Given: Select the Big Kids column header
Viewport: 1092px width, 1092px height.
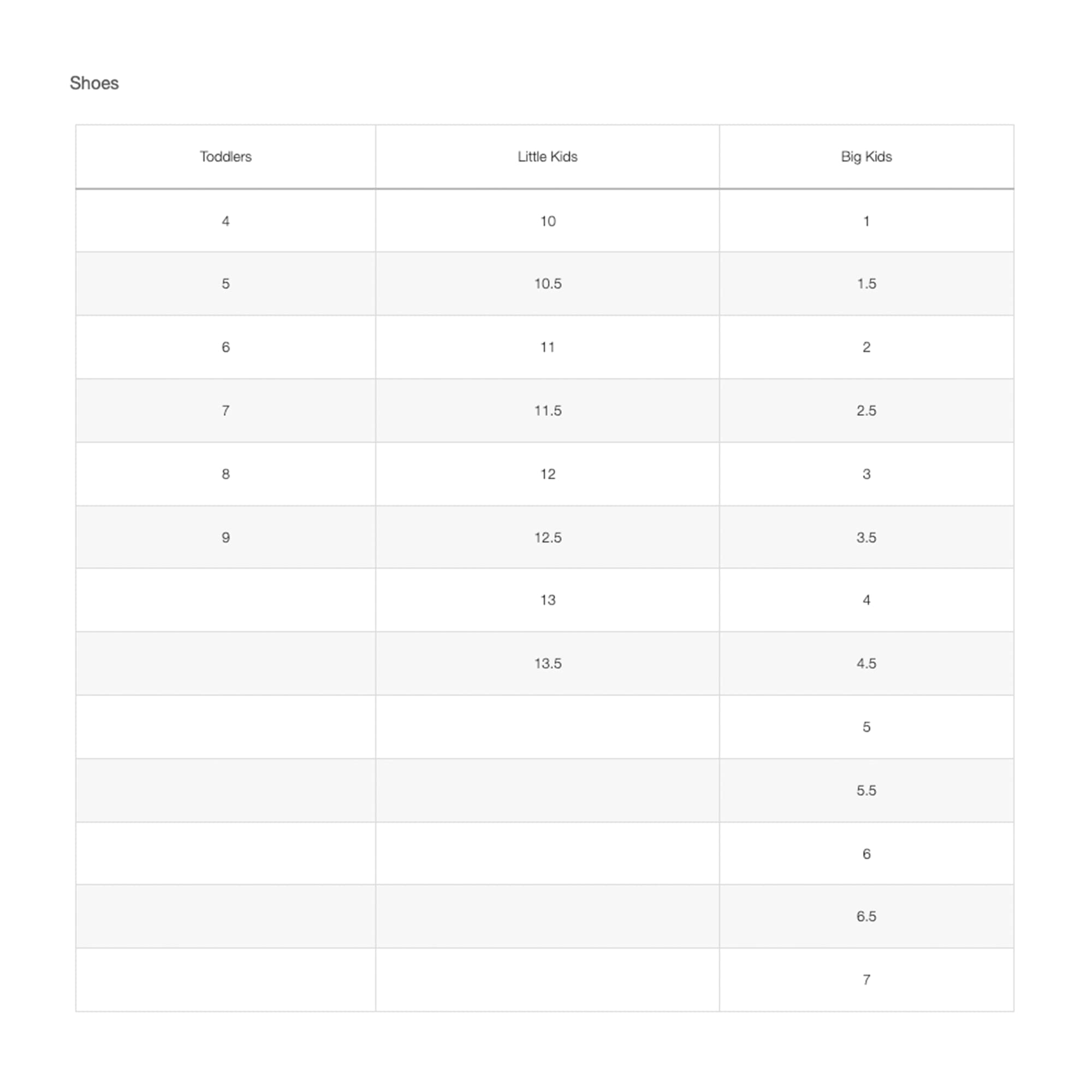Looking at the screenshot, I should (x=866, y=157).
